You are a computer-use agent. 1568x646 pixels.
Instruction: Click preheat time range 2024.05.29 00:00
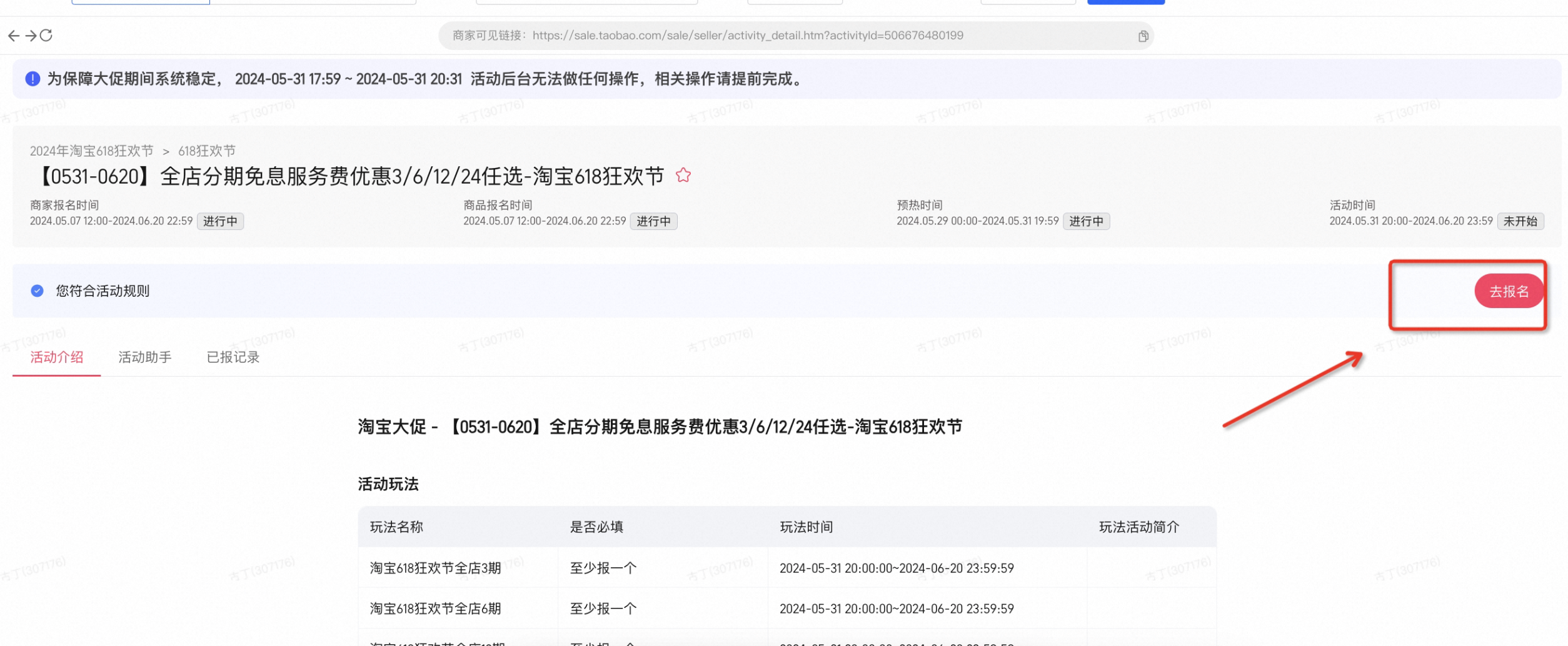978,221
